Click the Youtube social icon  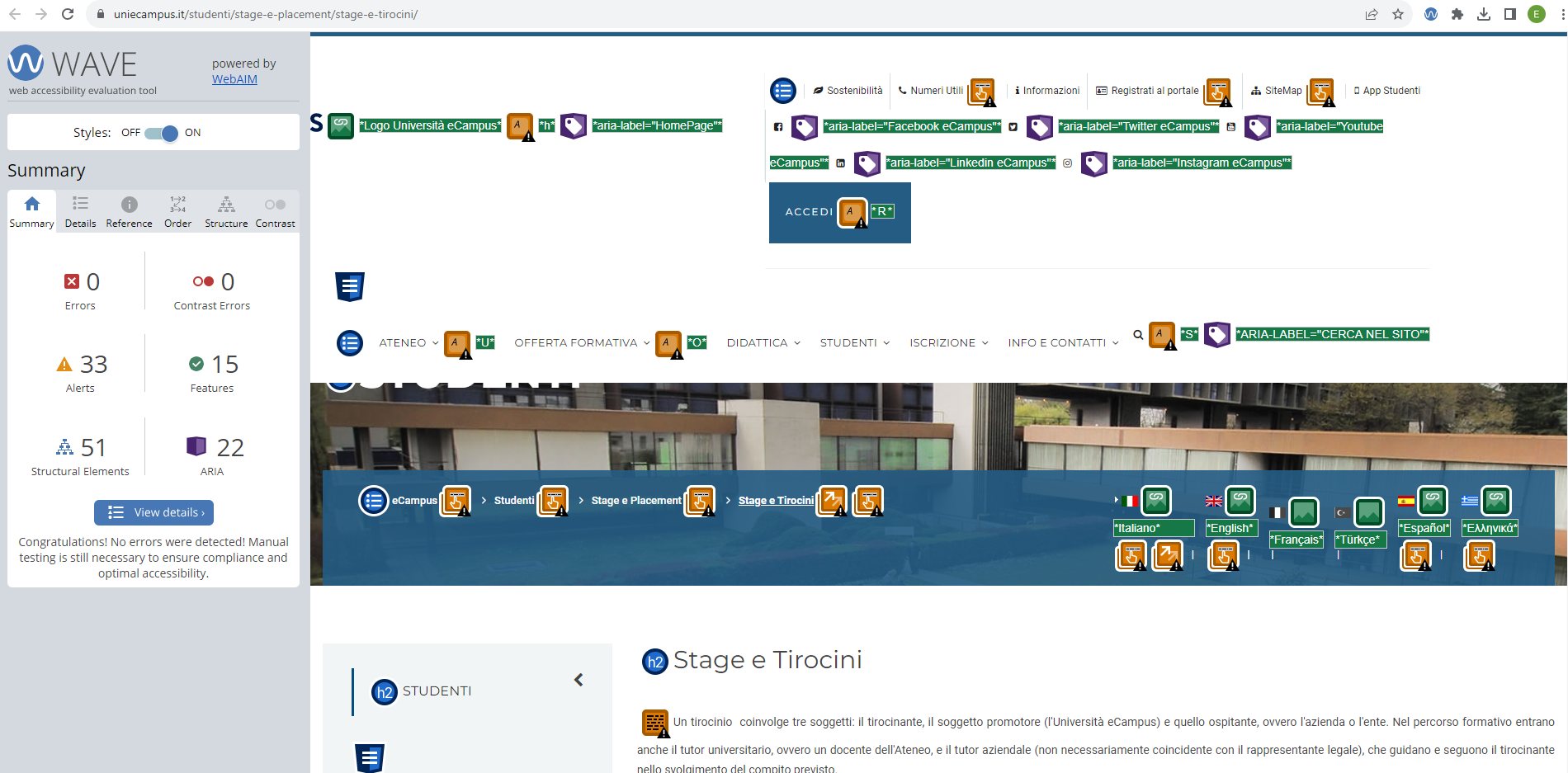click(x=1230, y=127)
